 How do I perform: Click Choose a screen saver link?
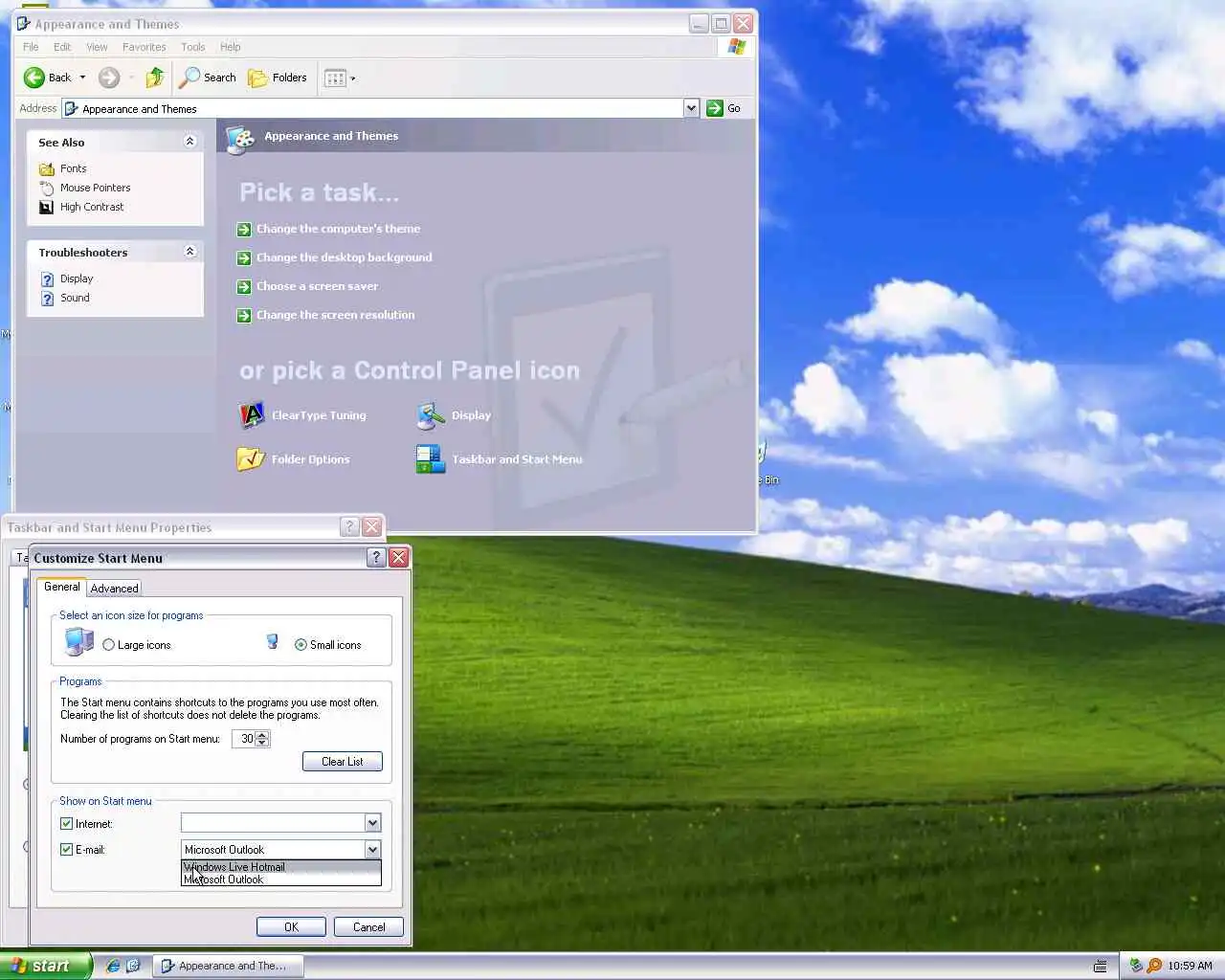tap(317, 287)
